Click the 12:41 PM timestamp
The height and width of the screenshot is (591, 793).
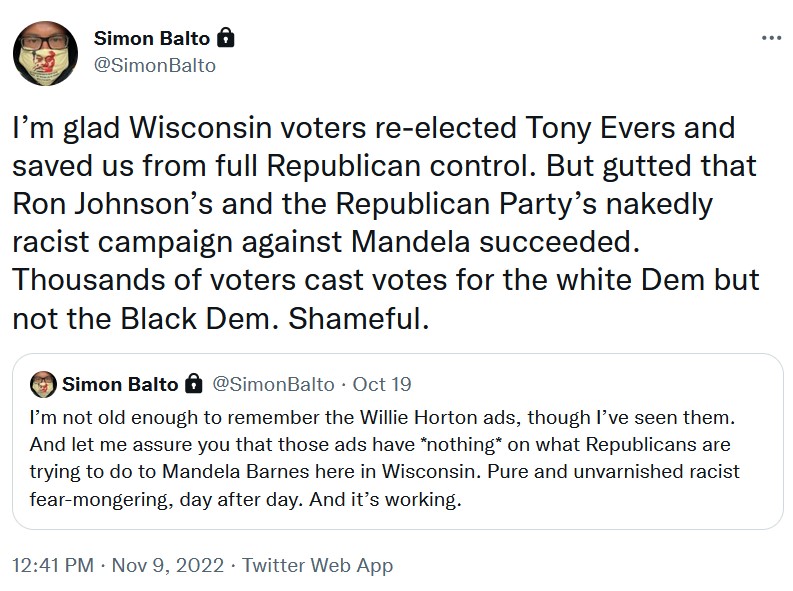(50, 565)
